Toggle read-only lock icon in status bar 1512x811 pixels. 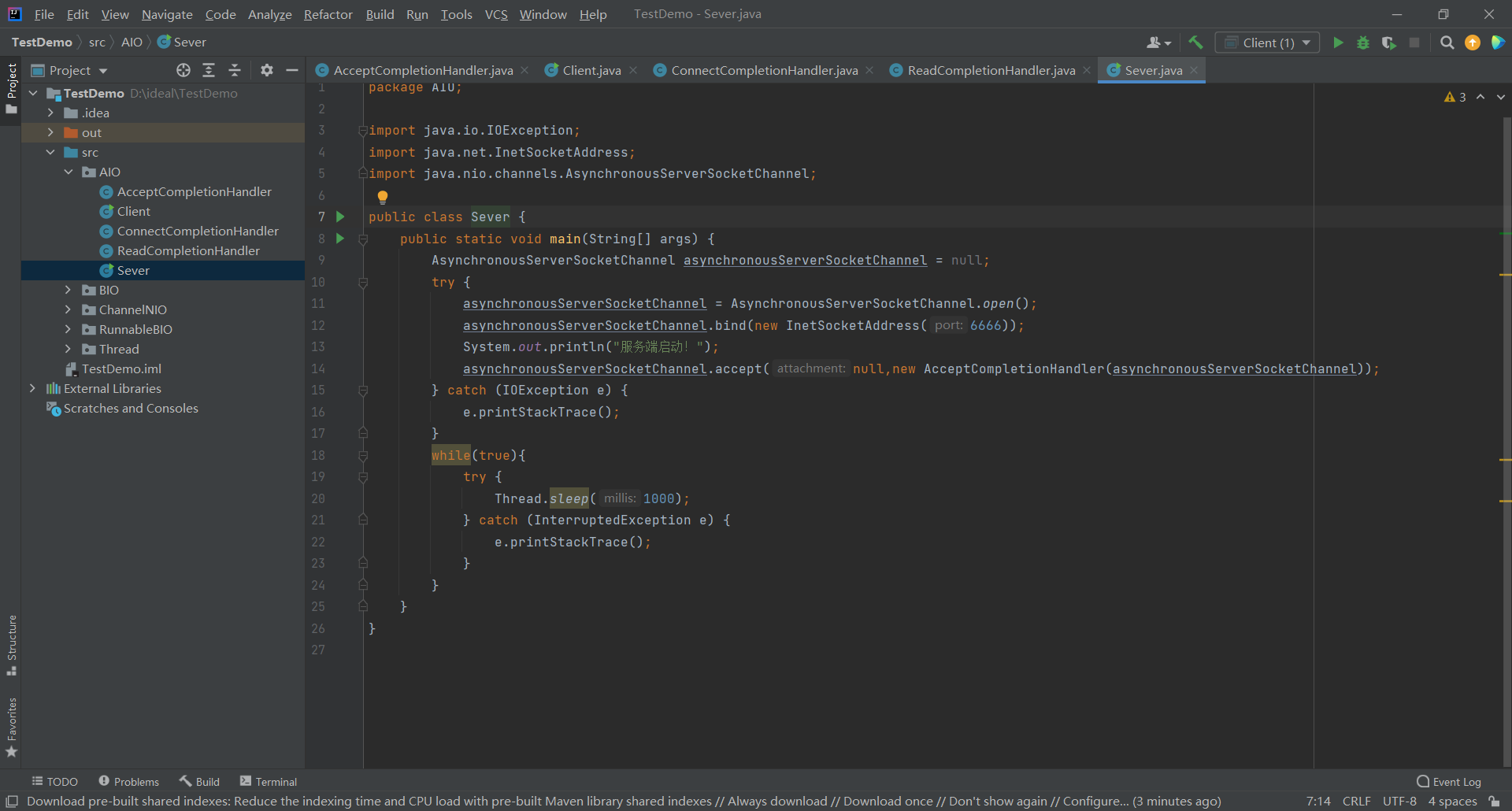click(x=1494, y=802)
